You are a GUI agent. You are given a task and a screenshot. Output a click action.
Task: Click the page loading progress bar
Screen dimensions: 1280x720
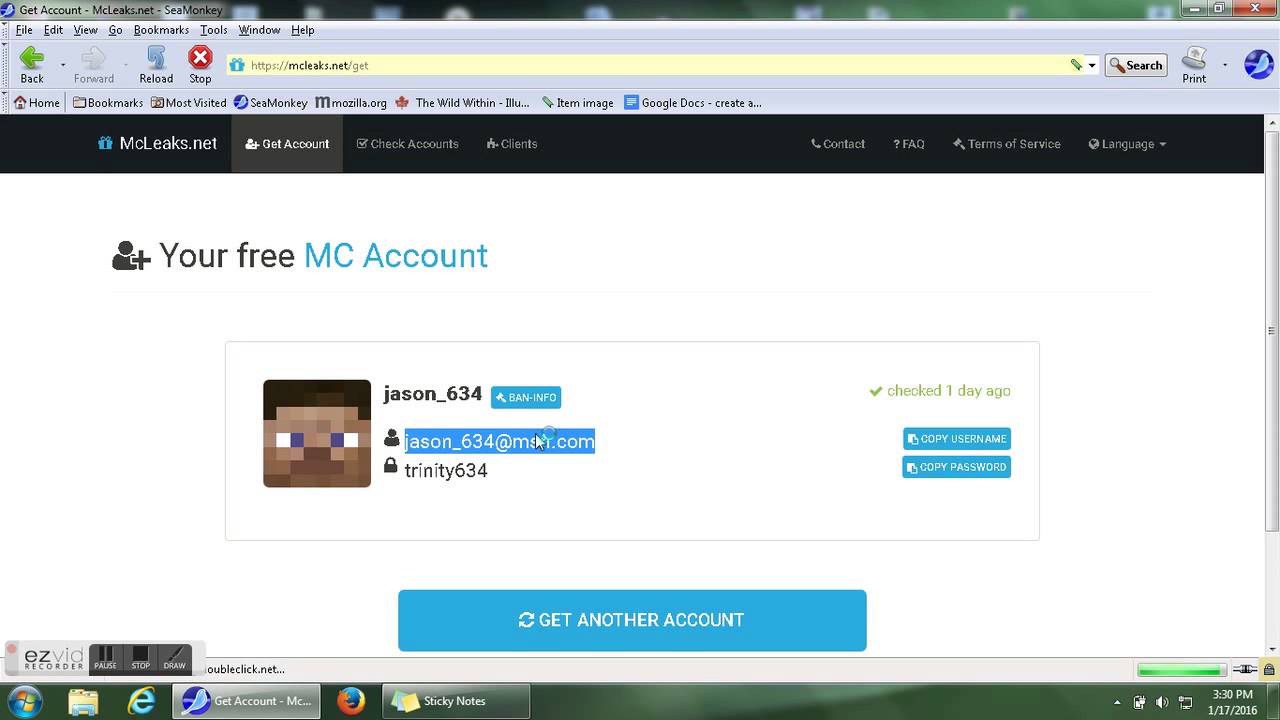pos(1181,669)
